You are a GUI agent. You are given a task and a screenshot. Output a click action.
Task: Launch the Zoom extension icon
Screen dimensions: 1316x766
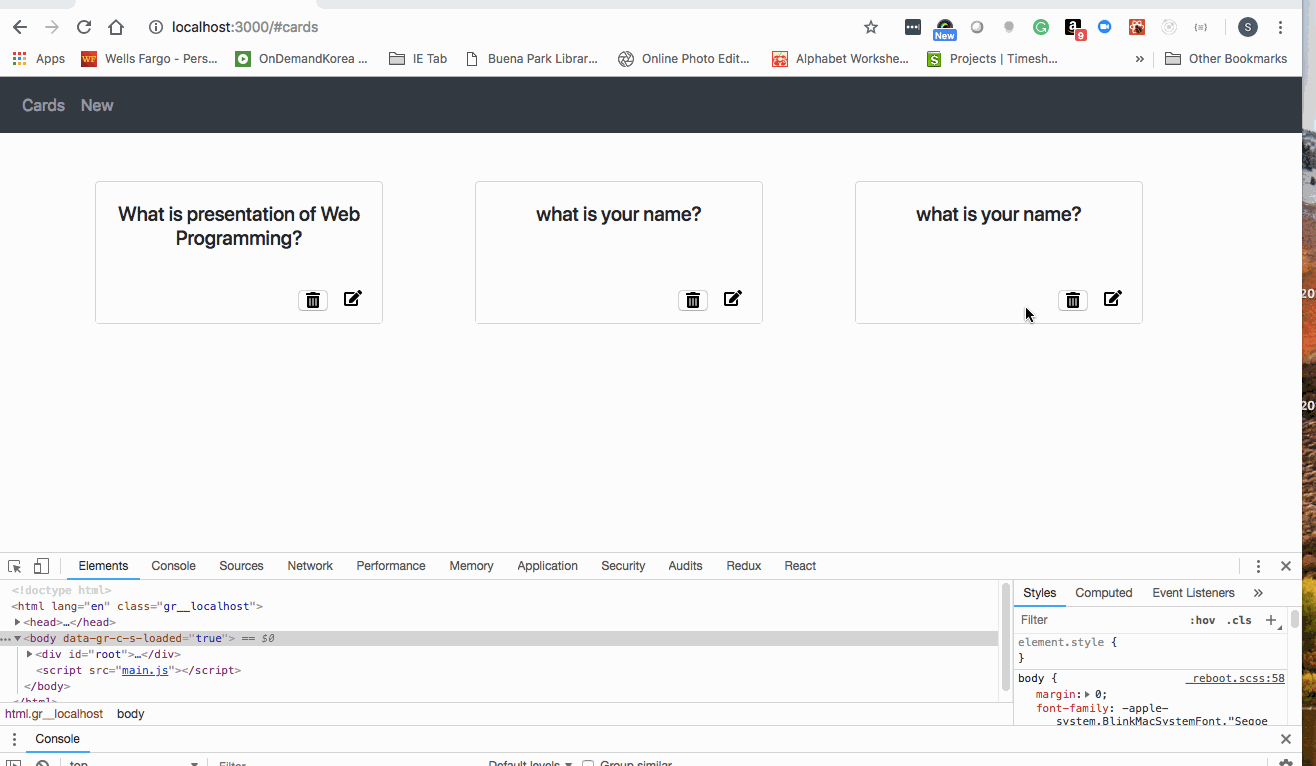pyautogui.click(x=1104, y=27)
